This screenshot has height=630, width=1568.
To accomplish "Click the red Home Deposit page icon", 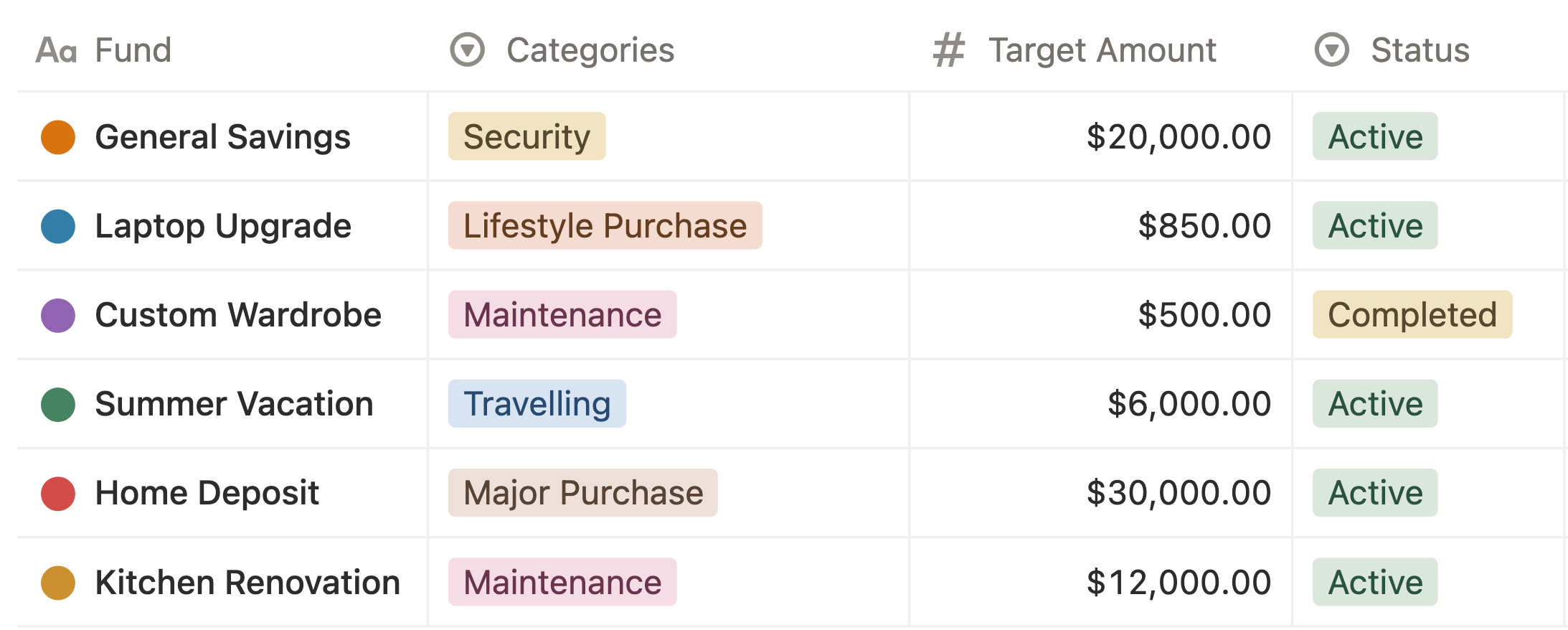I will click(58, 493).
